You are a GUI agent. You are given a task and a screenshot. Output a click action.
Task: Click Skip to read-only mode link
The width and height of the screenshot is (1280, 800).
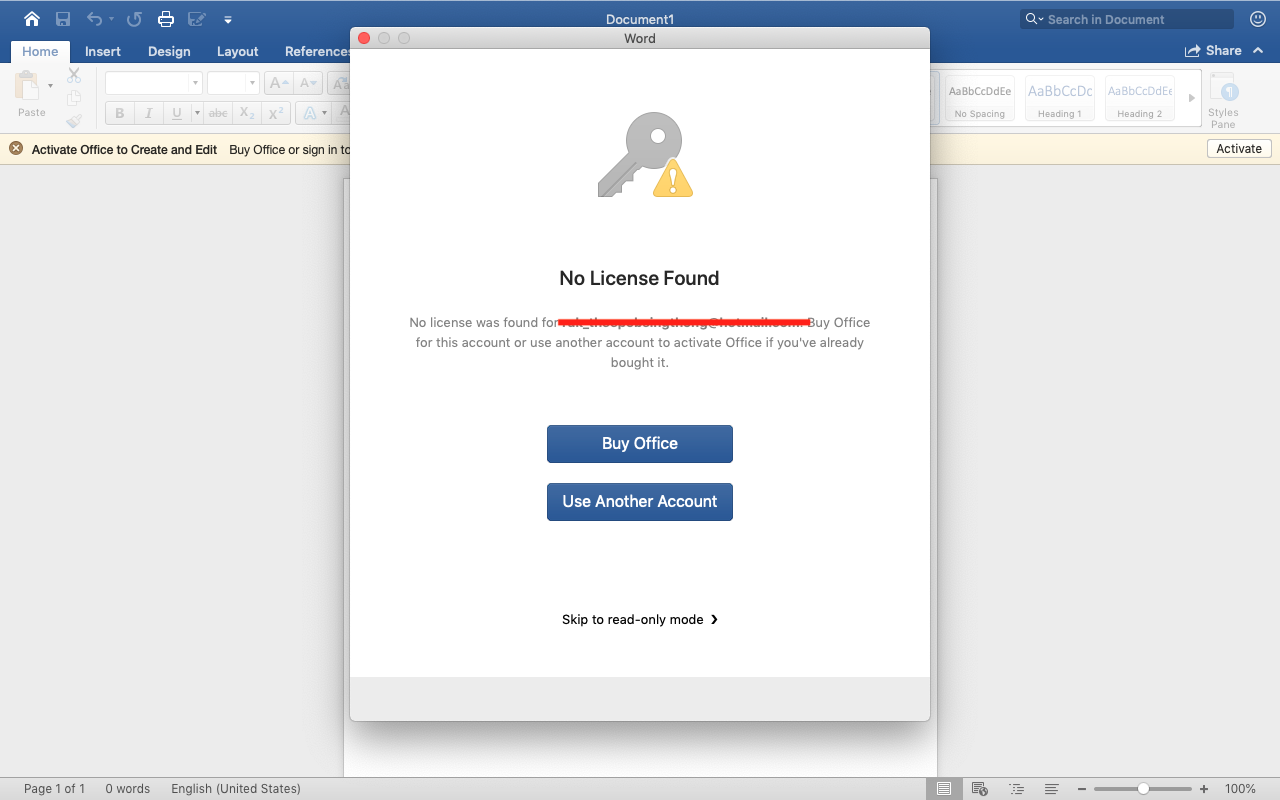coord(640,620)
